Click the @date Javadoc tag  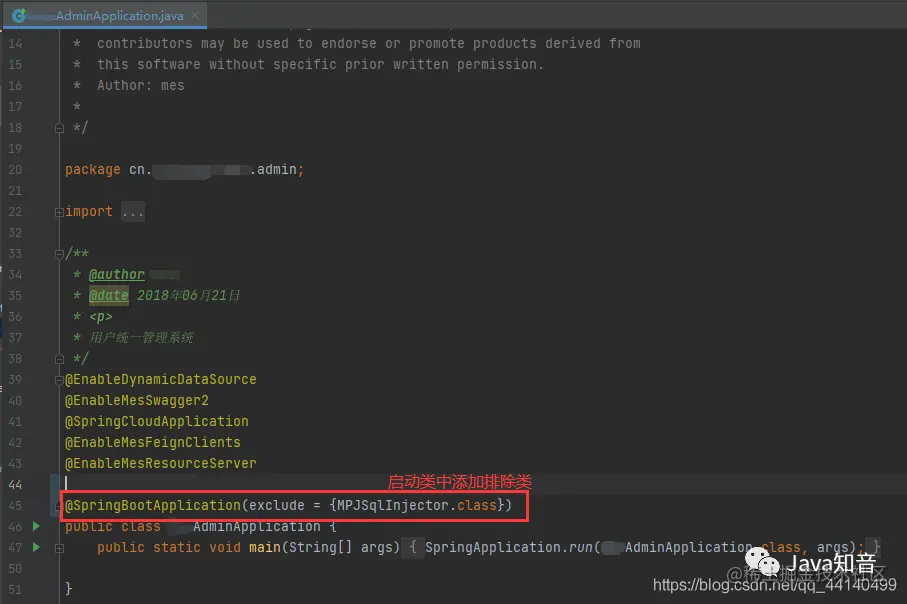(x=109, y=296)
